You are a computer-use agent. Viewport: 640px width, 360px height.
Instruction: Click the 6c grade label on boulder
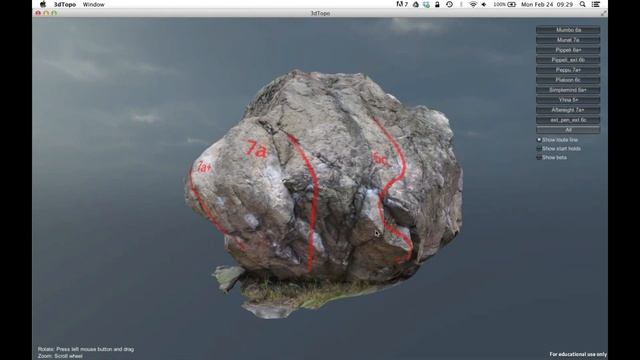(x=380, y=158)
